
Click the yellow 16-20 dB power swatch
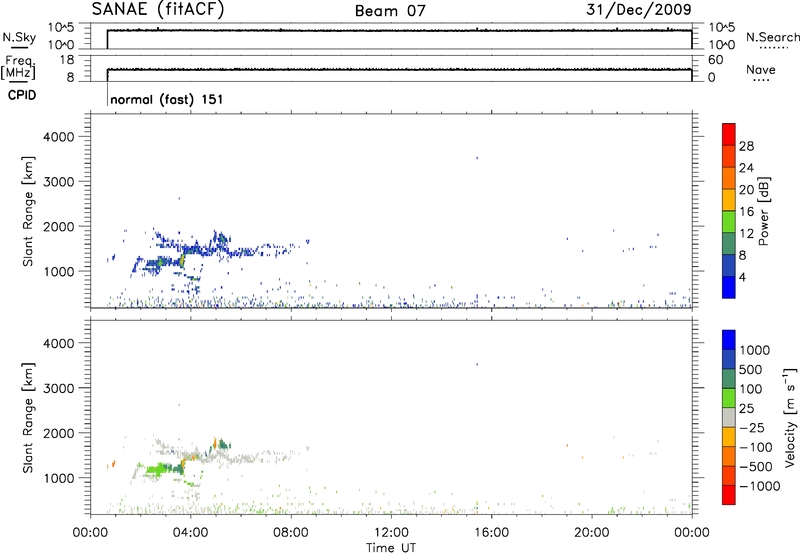point(729,199)
